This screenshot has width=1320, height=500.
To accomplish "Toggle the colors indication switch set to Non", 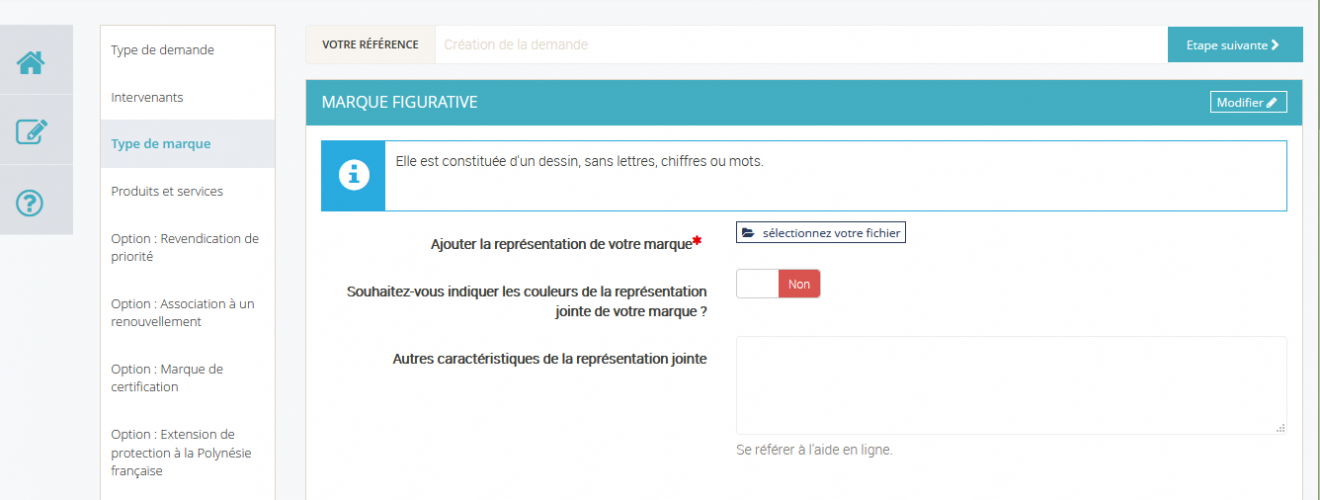I will point(778,284).
